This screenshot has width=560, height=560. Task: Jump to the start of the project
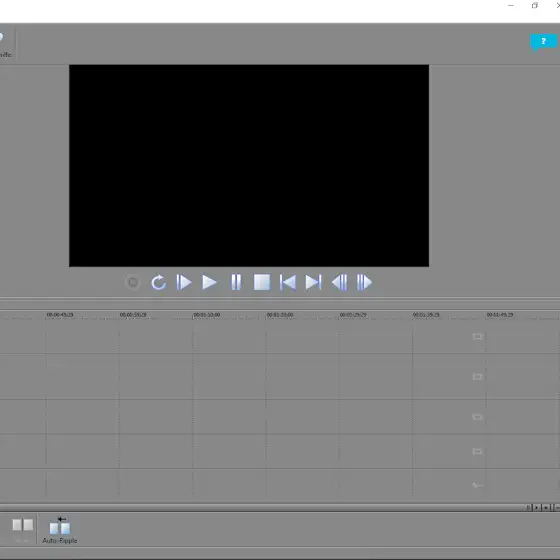coord(288,282)
